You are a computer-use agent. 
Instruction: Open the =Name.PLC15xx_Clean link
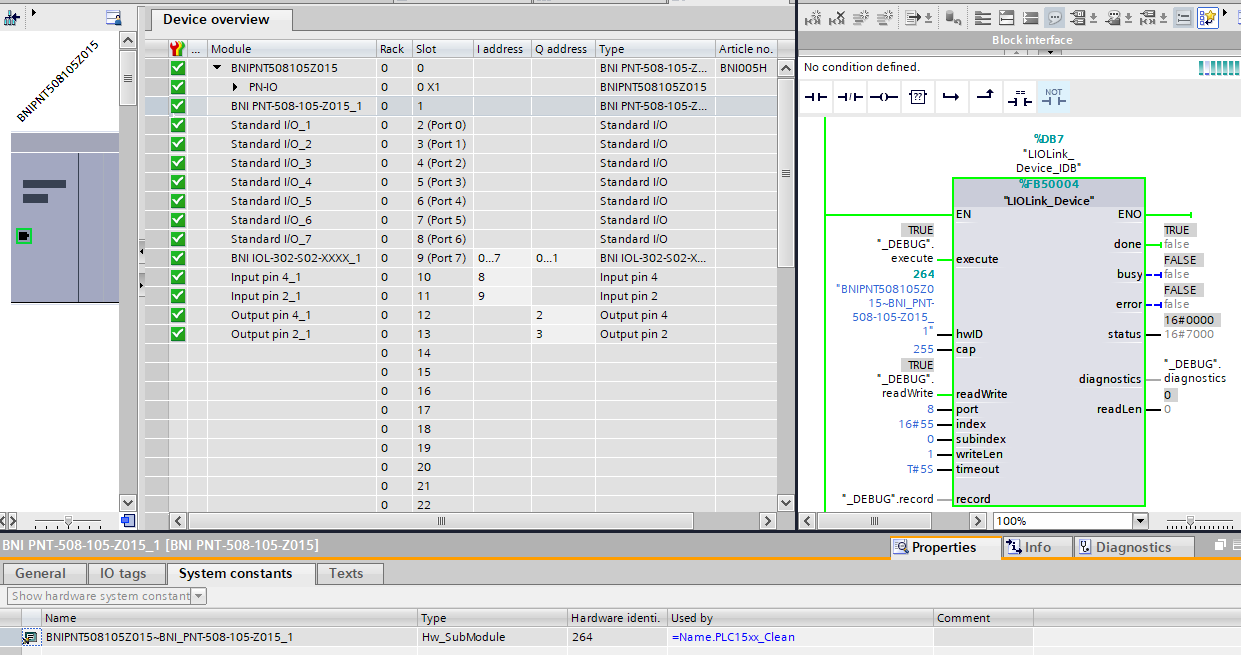coord(733,637)
